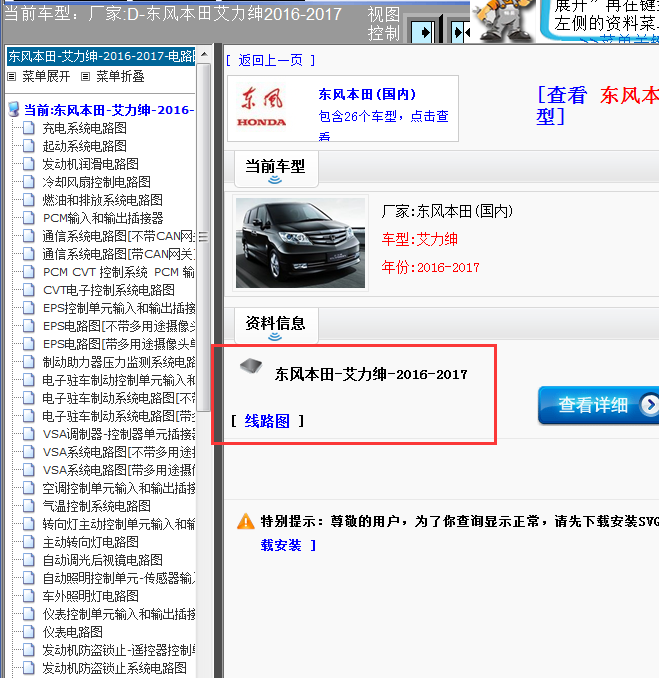Click the mechanic mascot icon
Image resolution: width=659 pixels, height=678 pixels.
(x=503, y=20)
